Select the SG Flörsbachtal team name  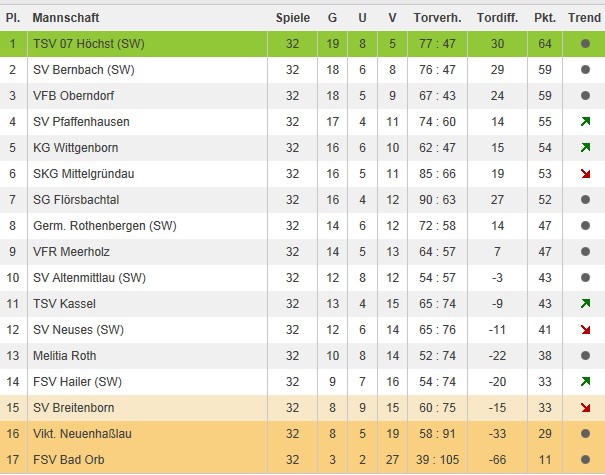(76, 200)
